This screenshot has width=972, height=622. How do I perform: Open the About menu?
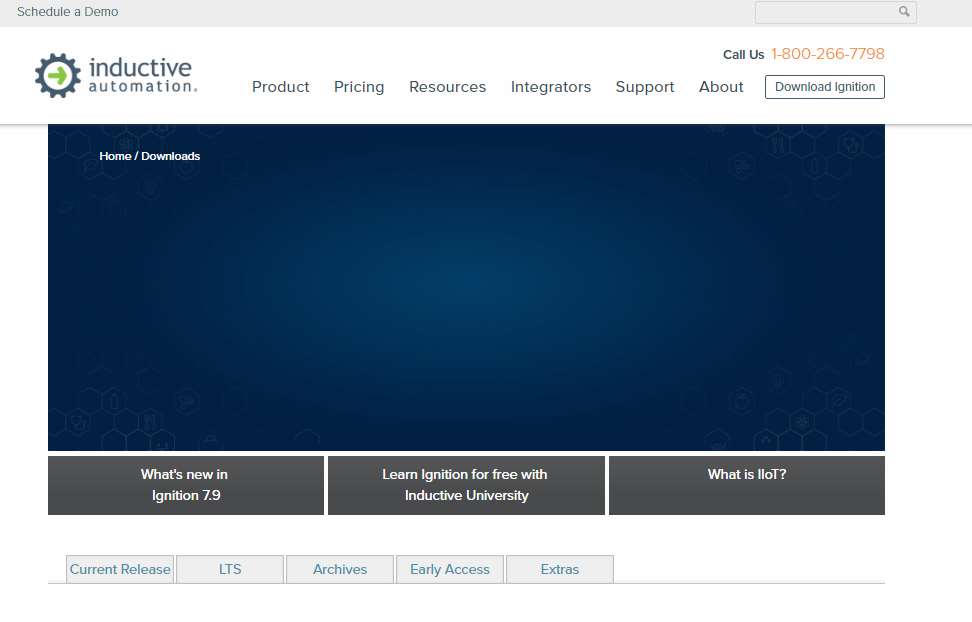coord(721,87)
